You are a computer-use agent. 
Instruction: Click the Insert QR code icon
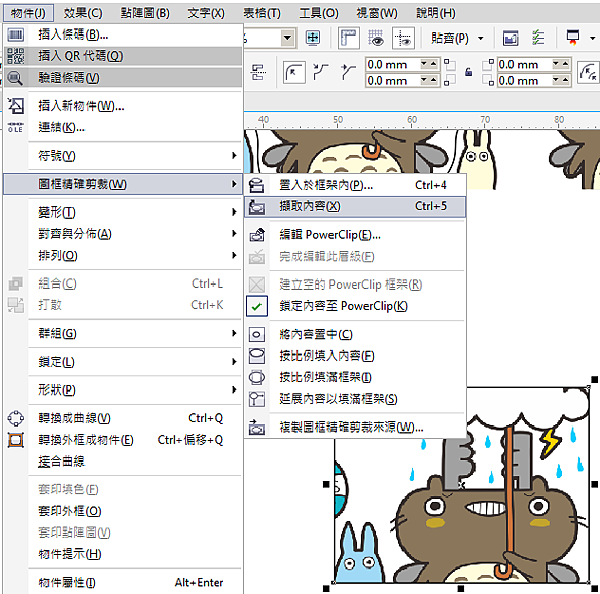[16, 56]
